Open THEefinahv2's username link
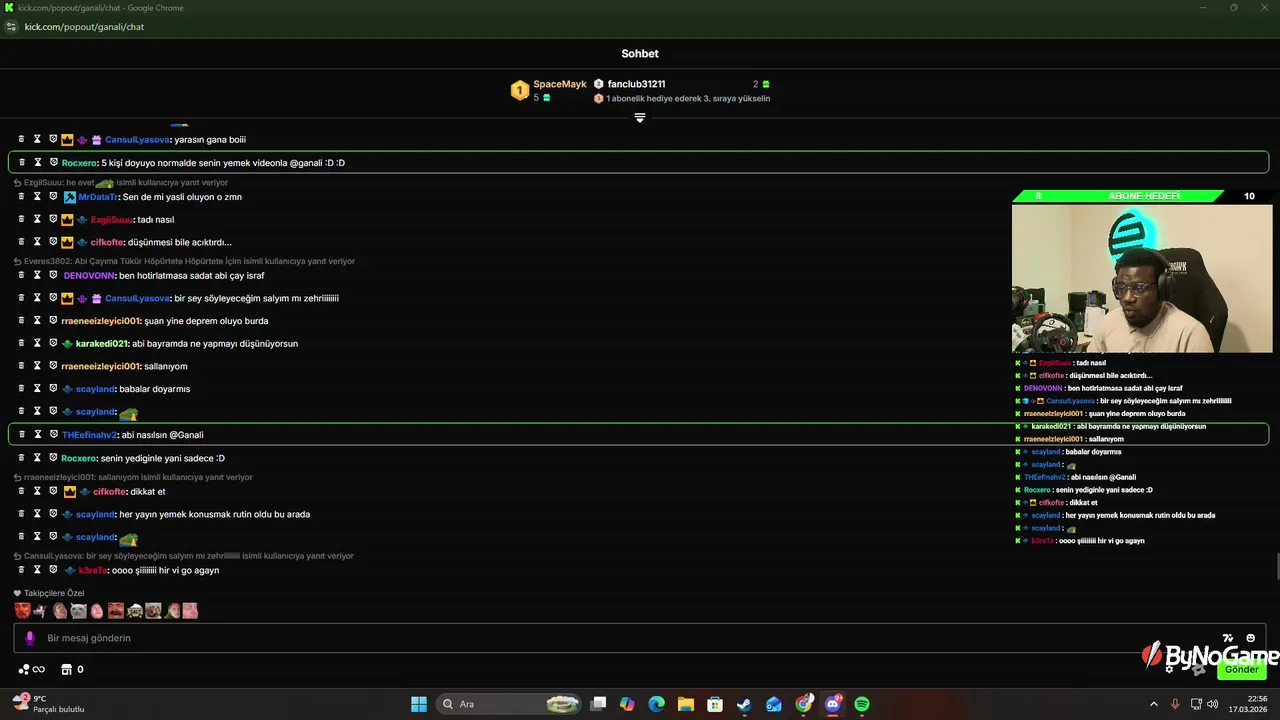Image resolution: width=1280 pixels, height=720 pixels. [90, 434]
